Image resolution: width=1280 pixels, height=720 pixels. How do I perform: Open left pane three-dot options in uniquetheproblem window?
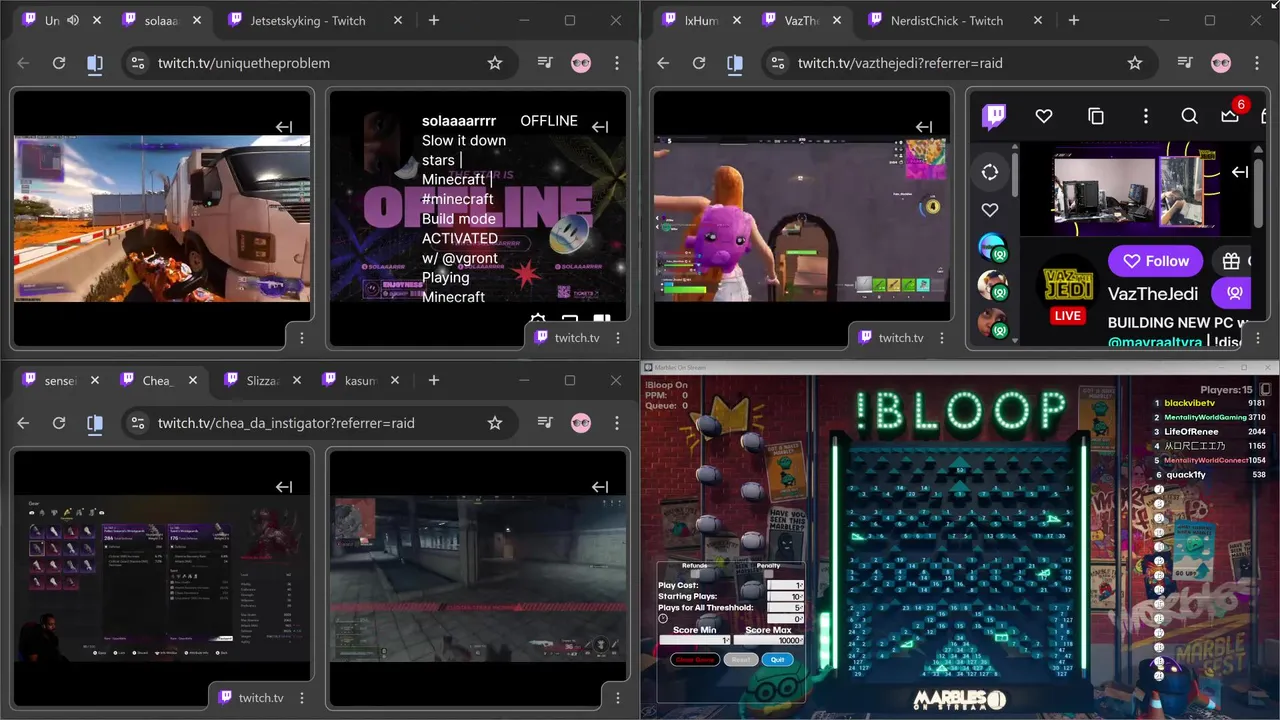click(x=302, y=338)
